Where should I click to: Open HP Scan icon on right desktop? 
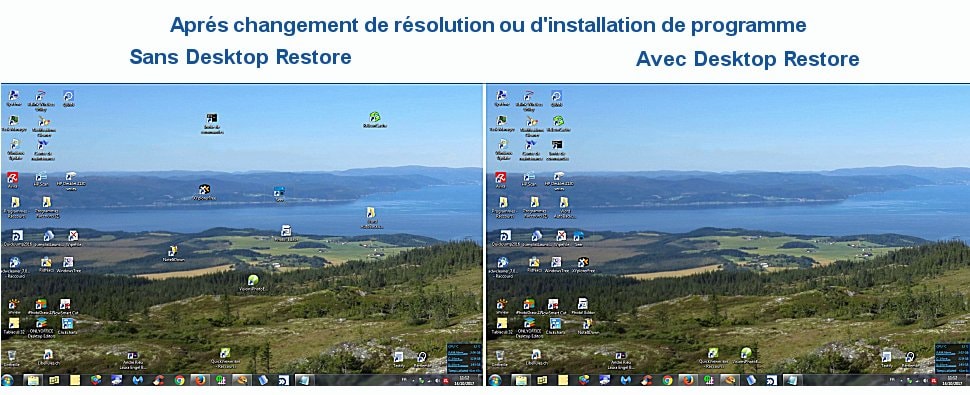[530, 179]
